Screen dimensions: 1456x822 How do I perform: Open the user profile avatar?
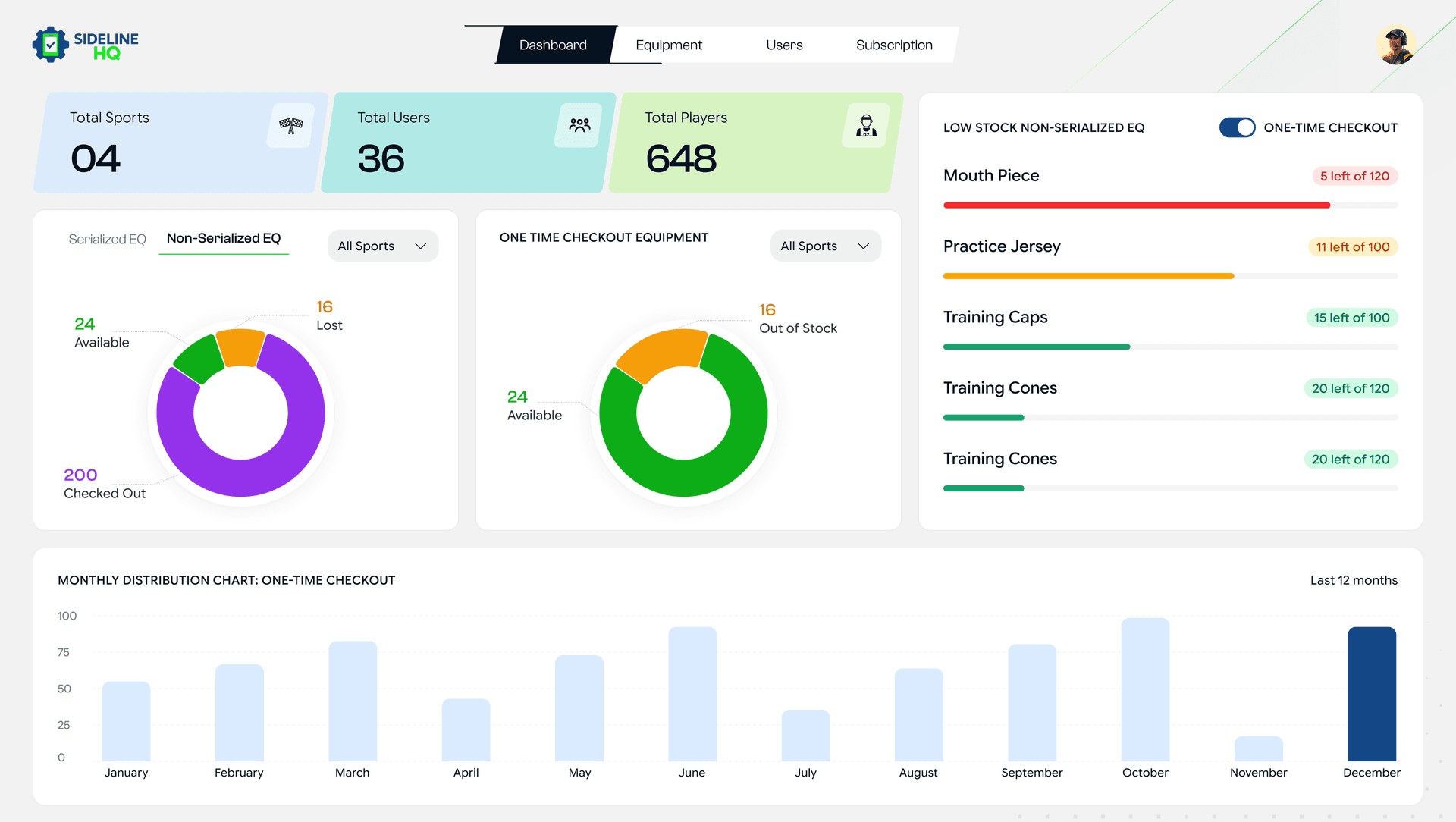[x=1397, y=45]
